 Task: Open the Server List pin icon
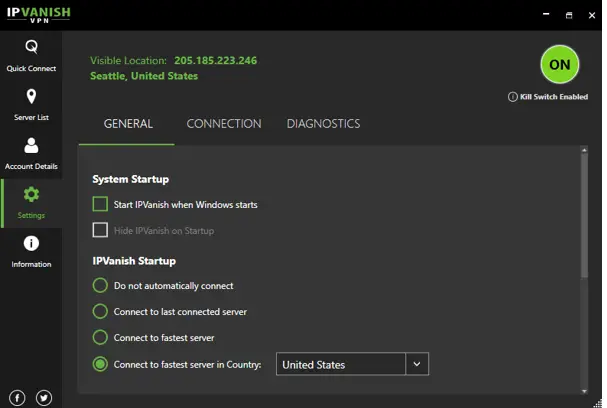(x=31, y=96)
